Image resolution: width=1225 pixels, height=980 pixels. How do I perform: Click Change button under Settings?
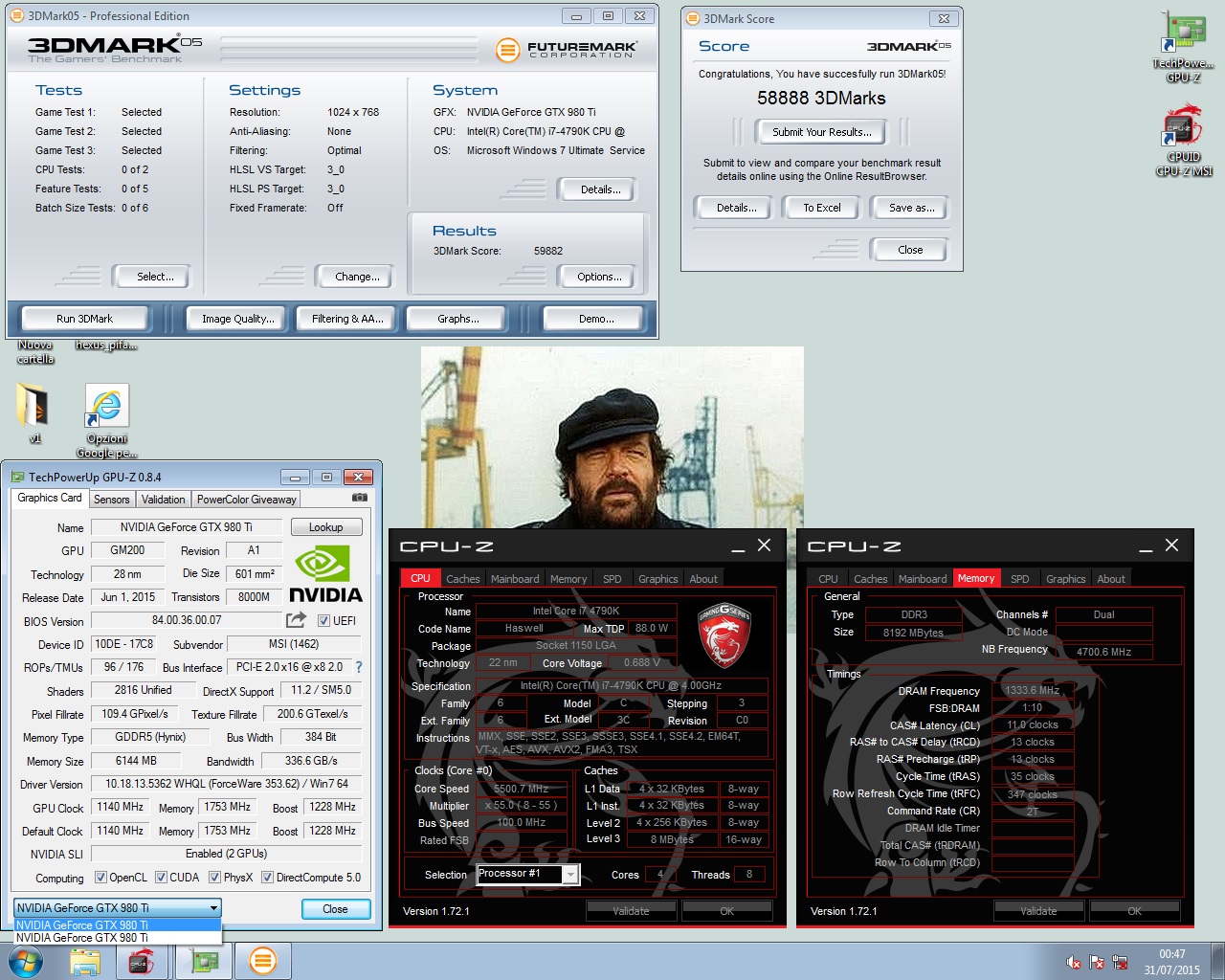(357, 277)
